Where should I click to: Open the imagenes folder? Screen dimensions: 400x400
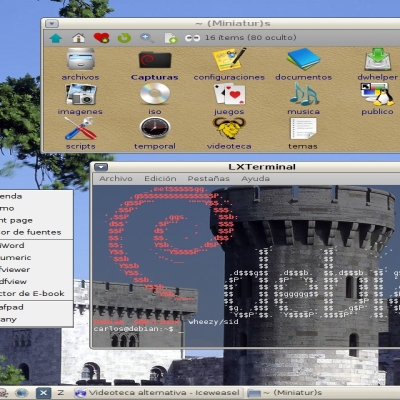click(80, 99)
